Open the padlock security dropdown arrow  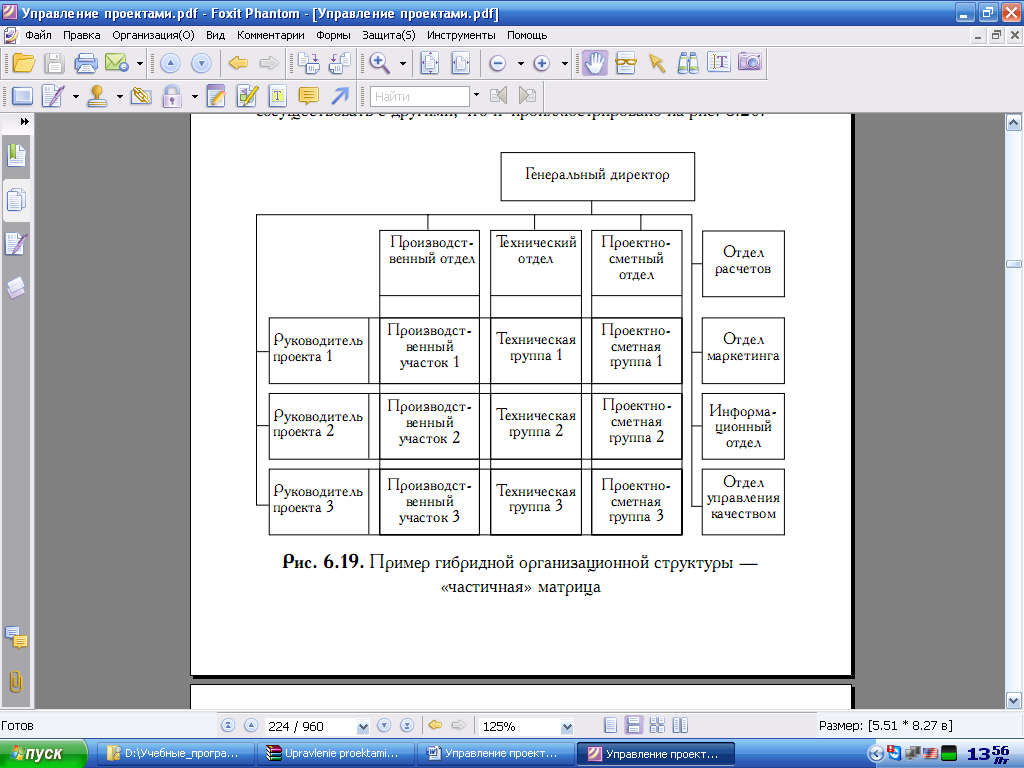[195, 97]
